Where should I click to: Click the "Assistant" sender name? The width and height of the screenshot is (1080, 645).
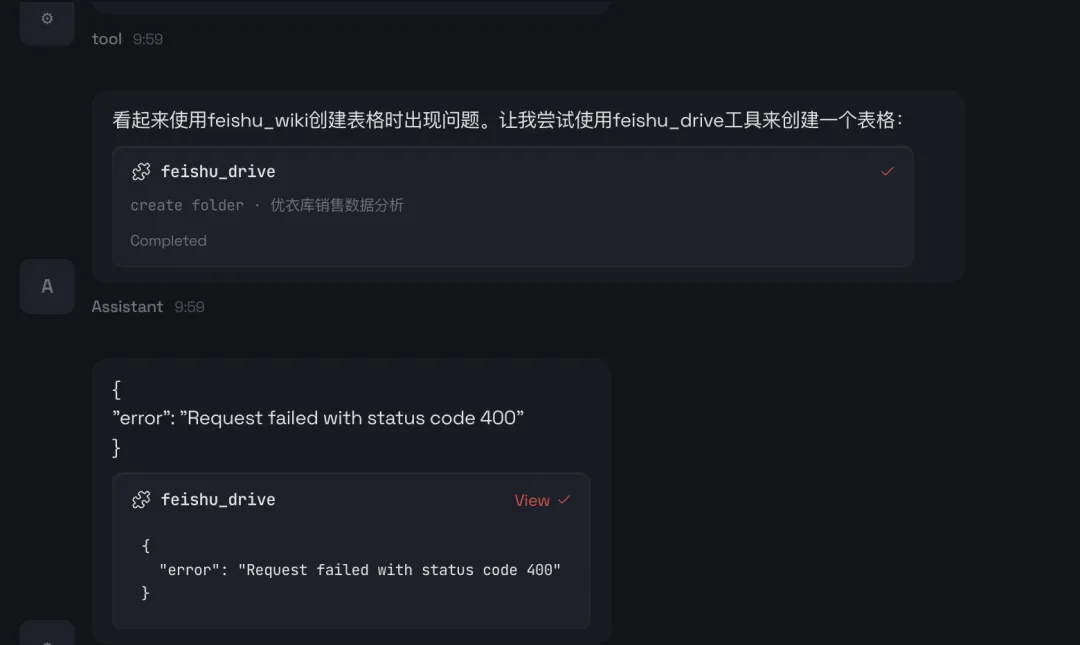click(x=127, y=307)
